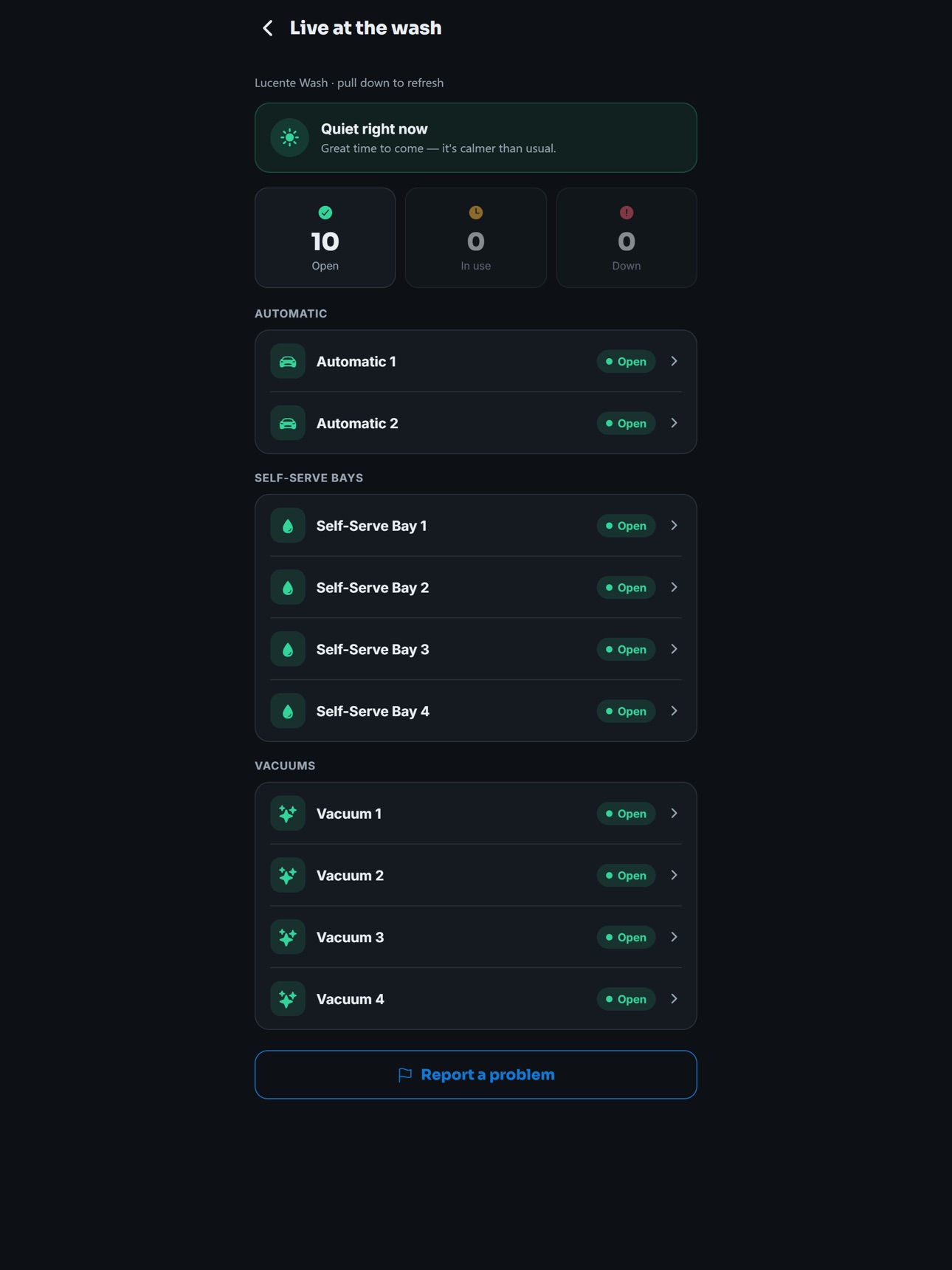Tap the Report a problem button

coord(476,1075)
